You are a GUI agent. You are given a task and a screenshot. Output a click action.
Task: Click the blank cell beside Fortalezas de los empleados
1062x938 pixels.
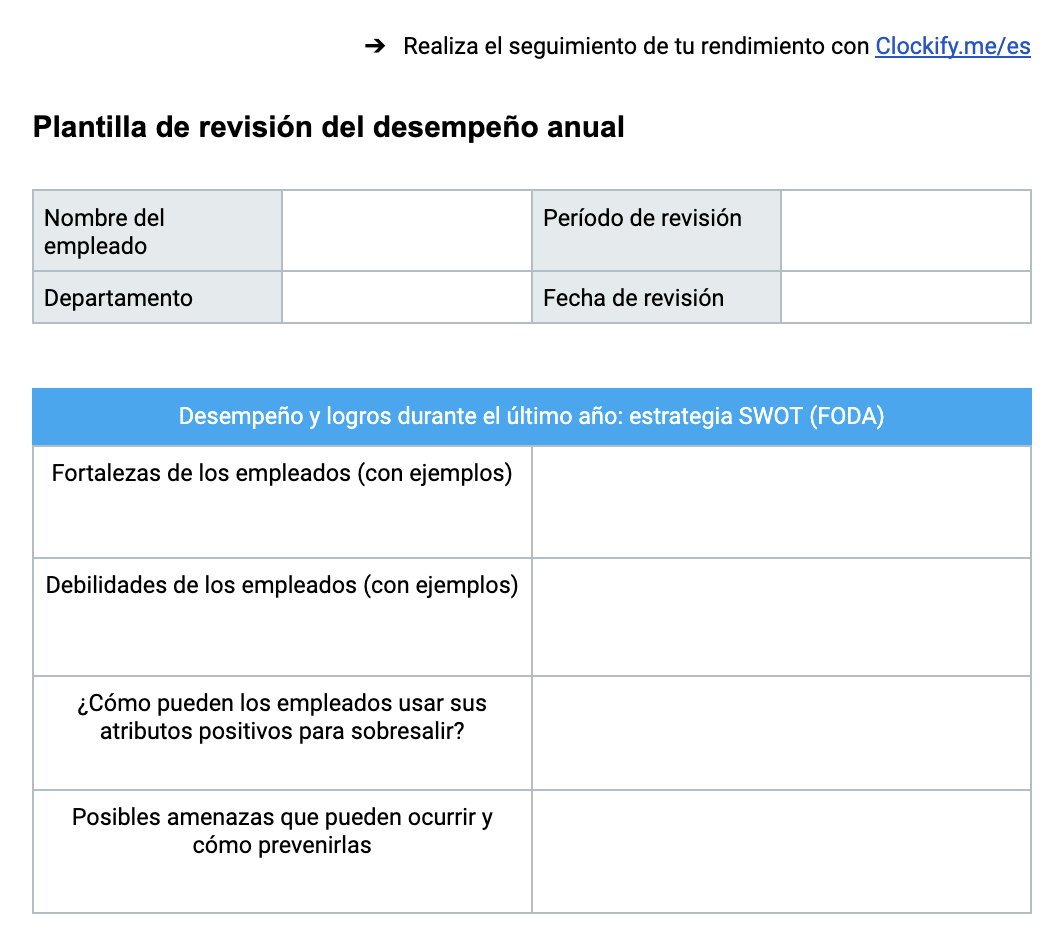[x=781, y=502]
